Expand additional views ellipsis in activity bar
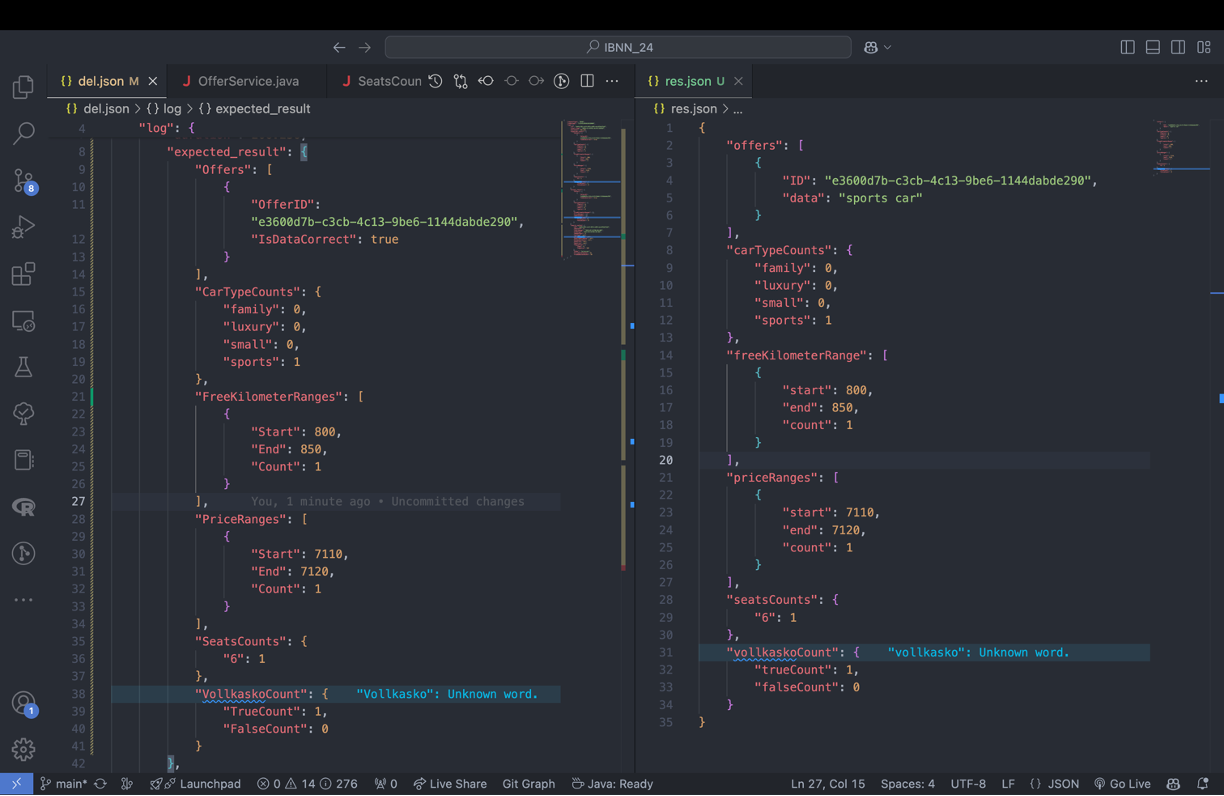The image size is (1224, 796). tap(23, 600)
